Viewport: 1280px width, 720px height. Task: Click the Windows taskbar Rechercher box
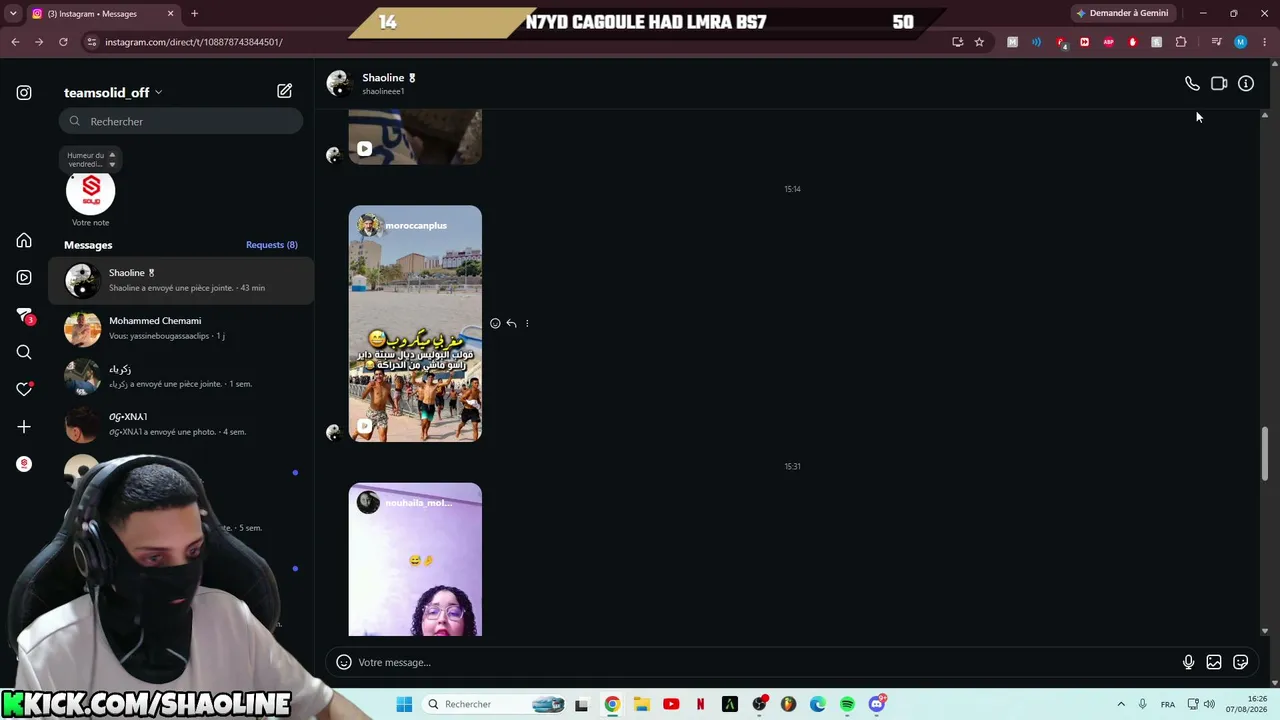pyautogui.click(x=496, y=704)
